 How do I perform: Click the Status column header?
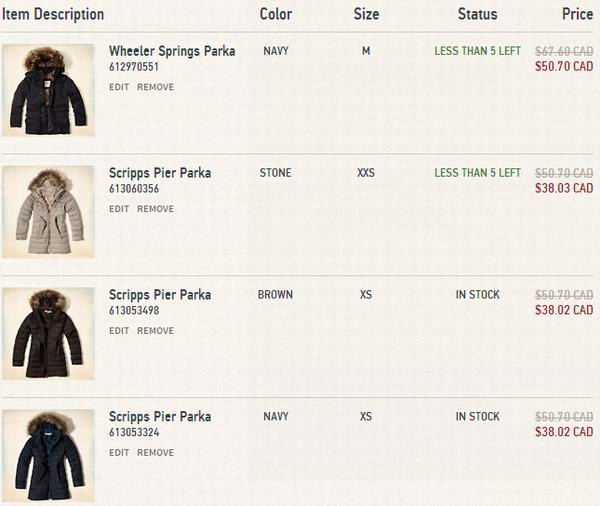tap(477, 14)
